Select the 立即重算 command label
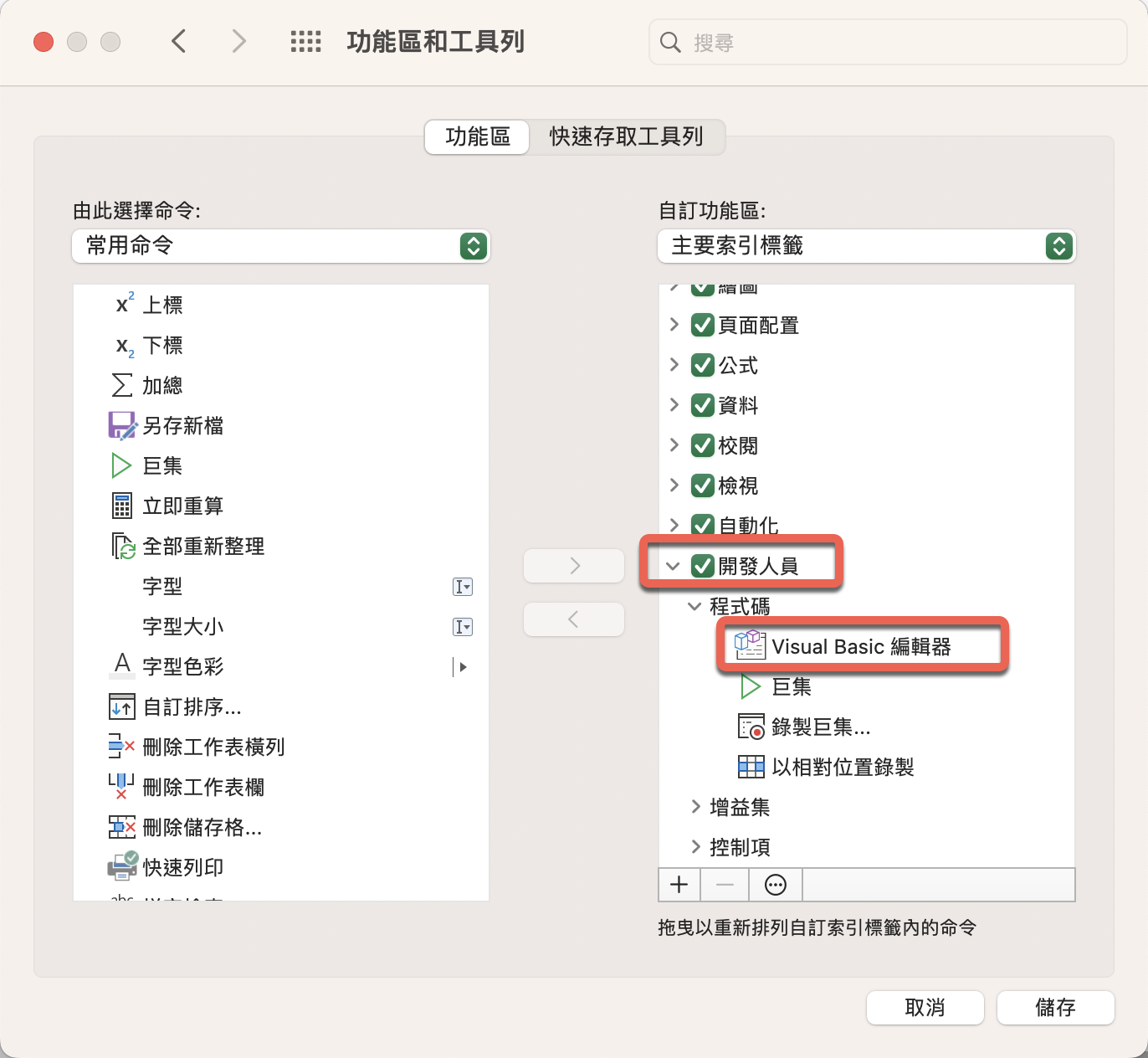 pyautogui.click(x=183, y=506)
